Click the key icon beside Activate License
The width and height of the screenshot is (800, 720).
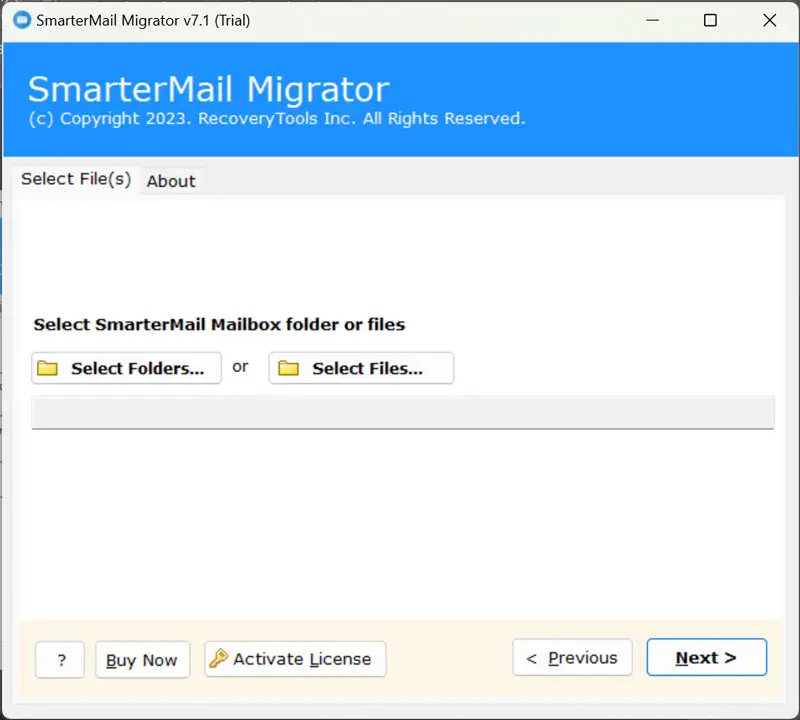pyautogui.click(x=219, y=658)
